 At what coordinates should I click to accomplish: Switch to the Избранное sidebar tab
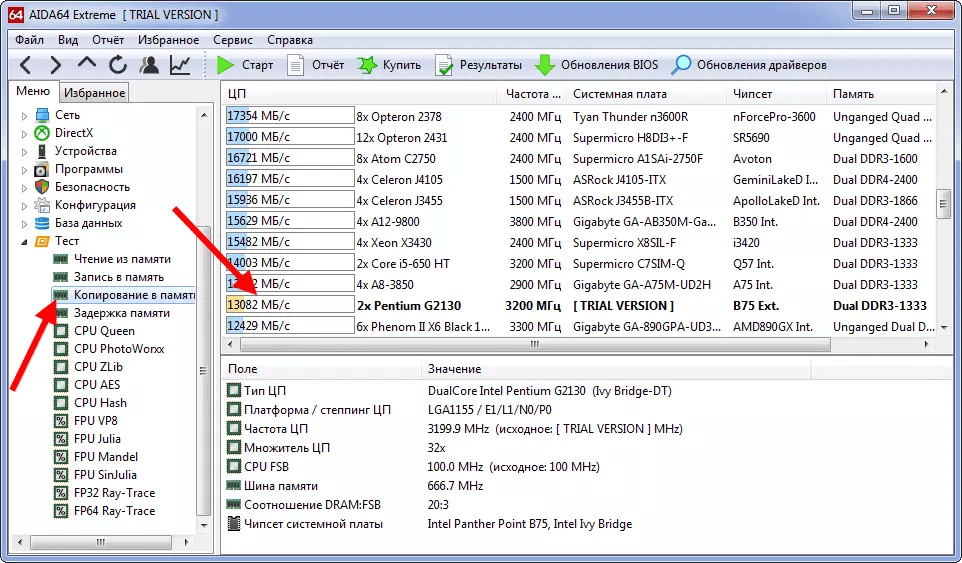[94, 93]
